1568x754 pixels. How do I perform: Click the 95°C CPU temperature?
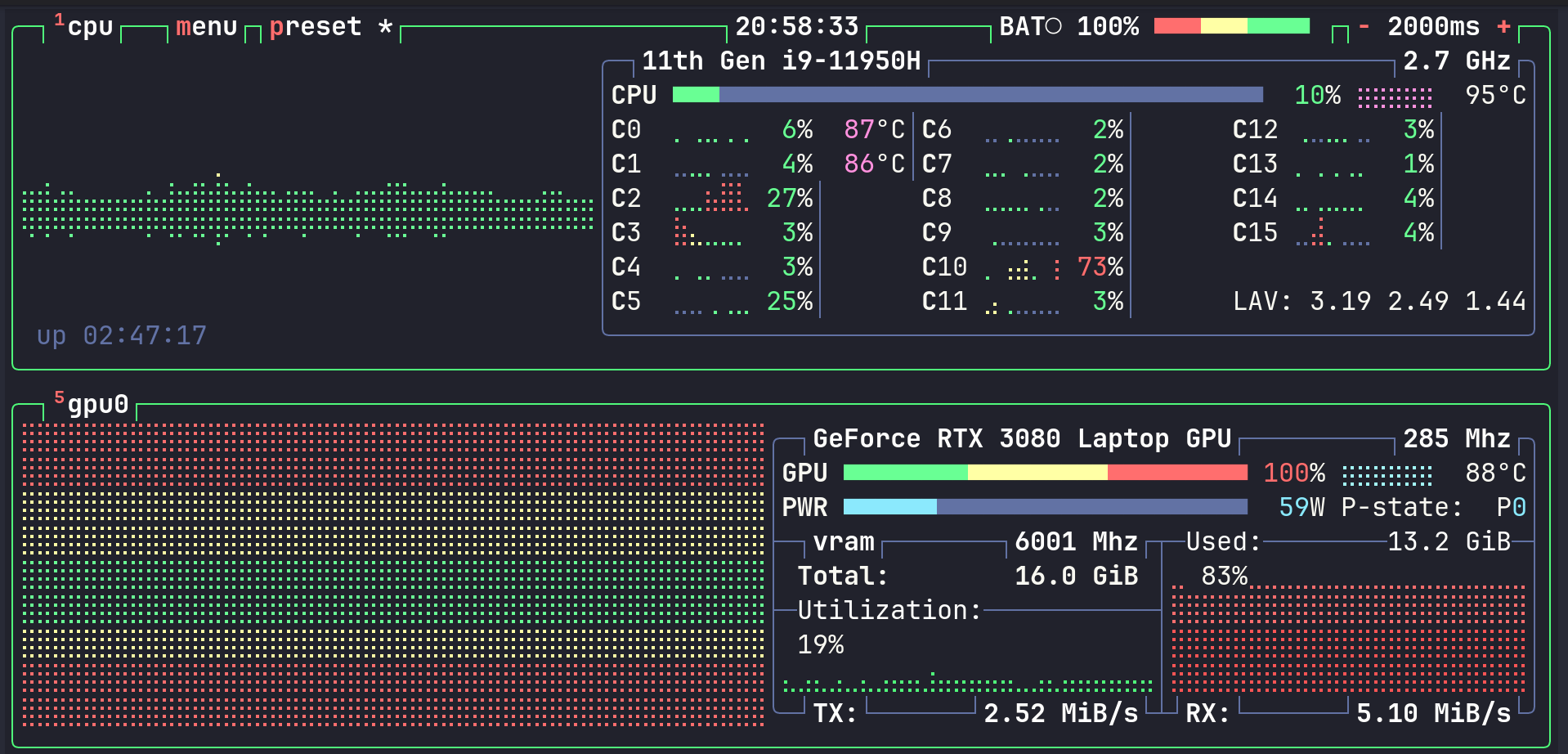tap(1496, 96)
